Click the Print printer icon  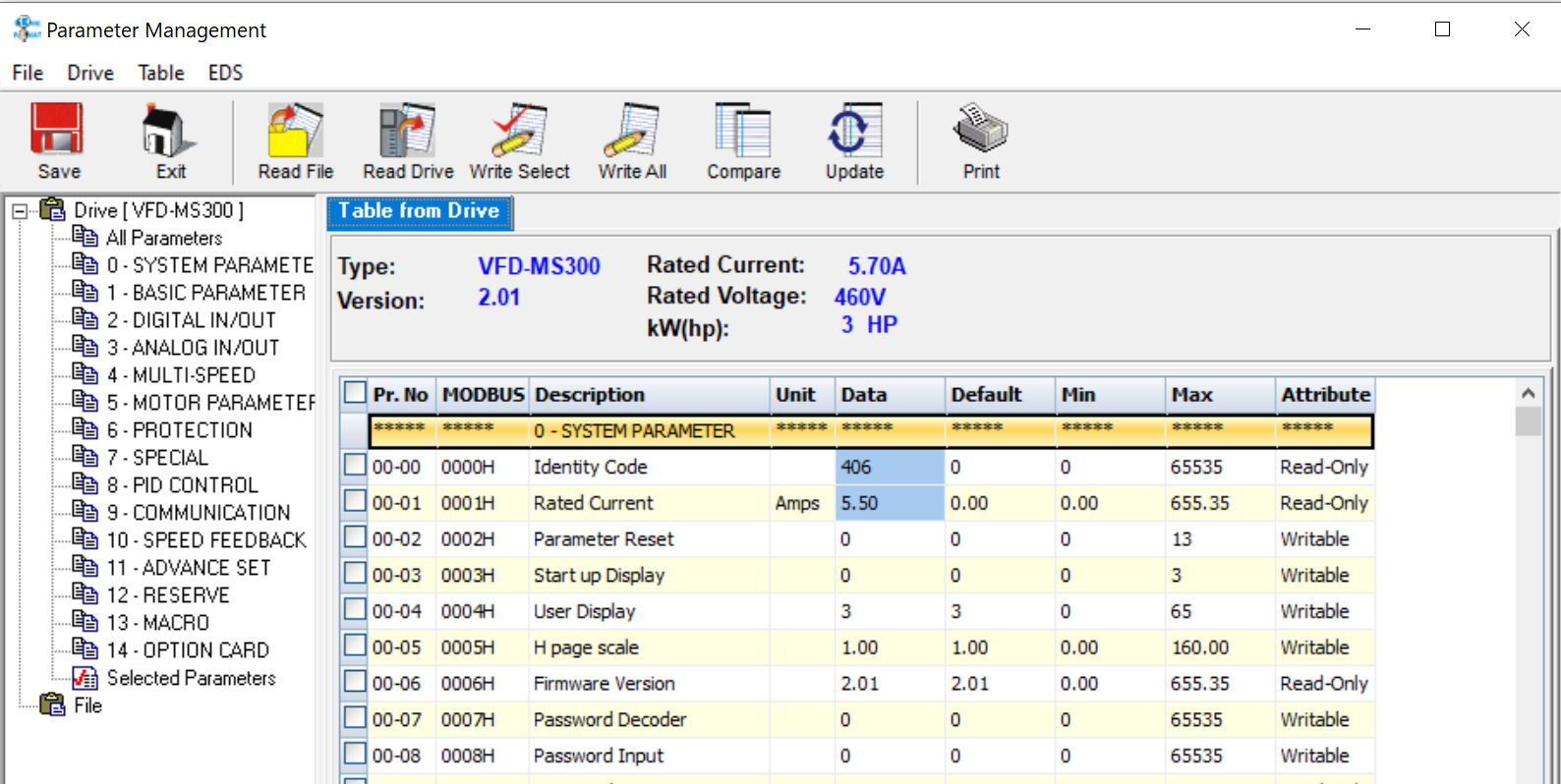pyautogui.click(x=980, y=129)
